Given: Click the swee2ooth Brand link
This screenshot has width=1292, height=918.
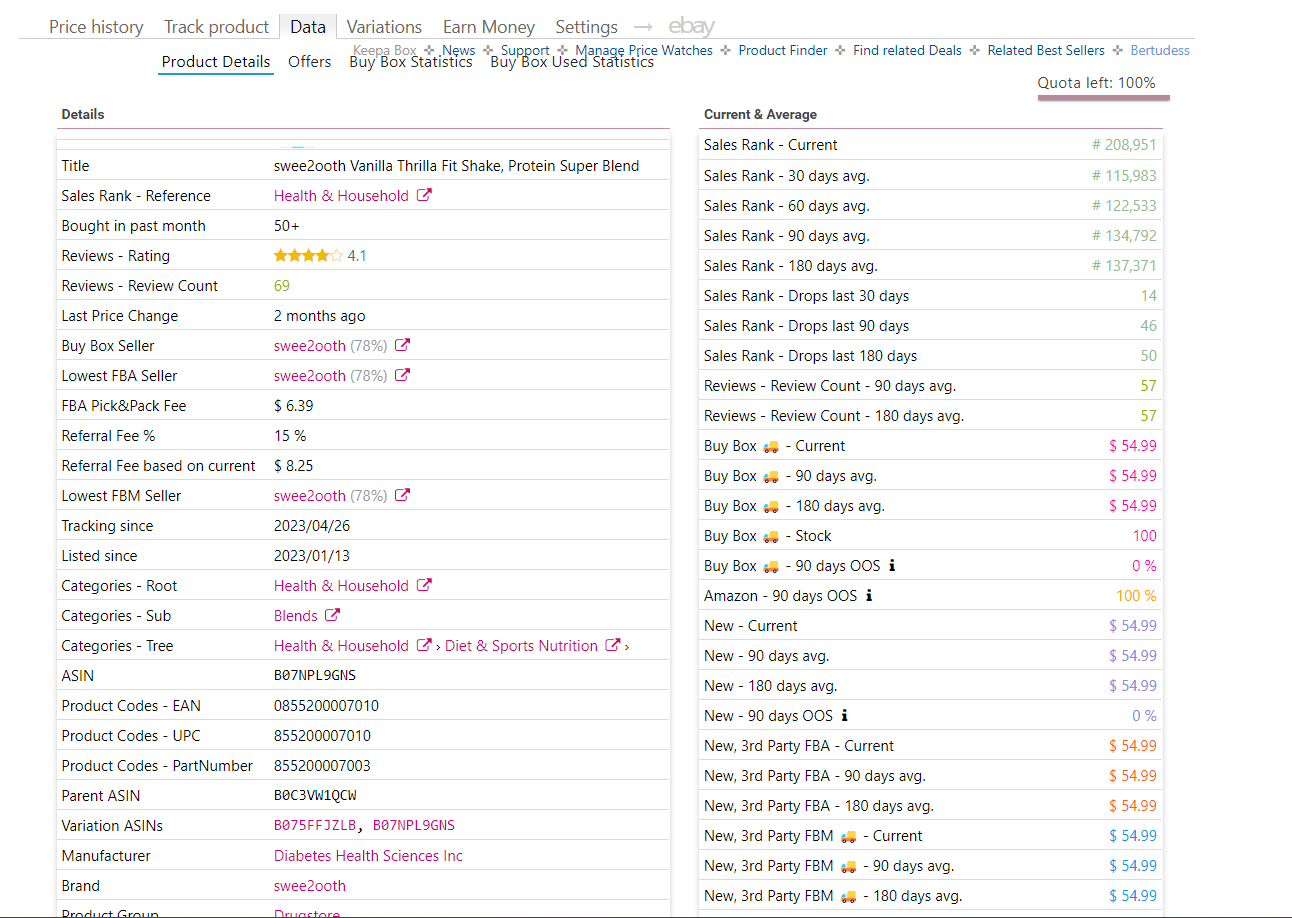Looking at the screenshot, I should (x=310, y=886).
